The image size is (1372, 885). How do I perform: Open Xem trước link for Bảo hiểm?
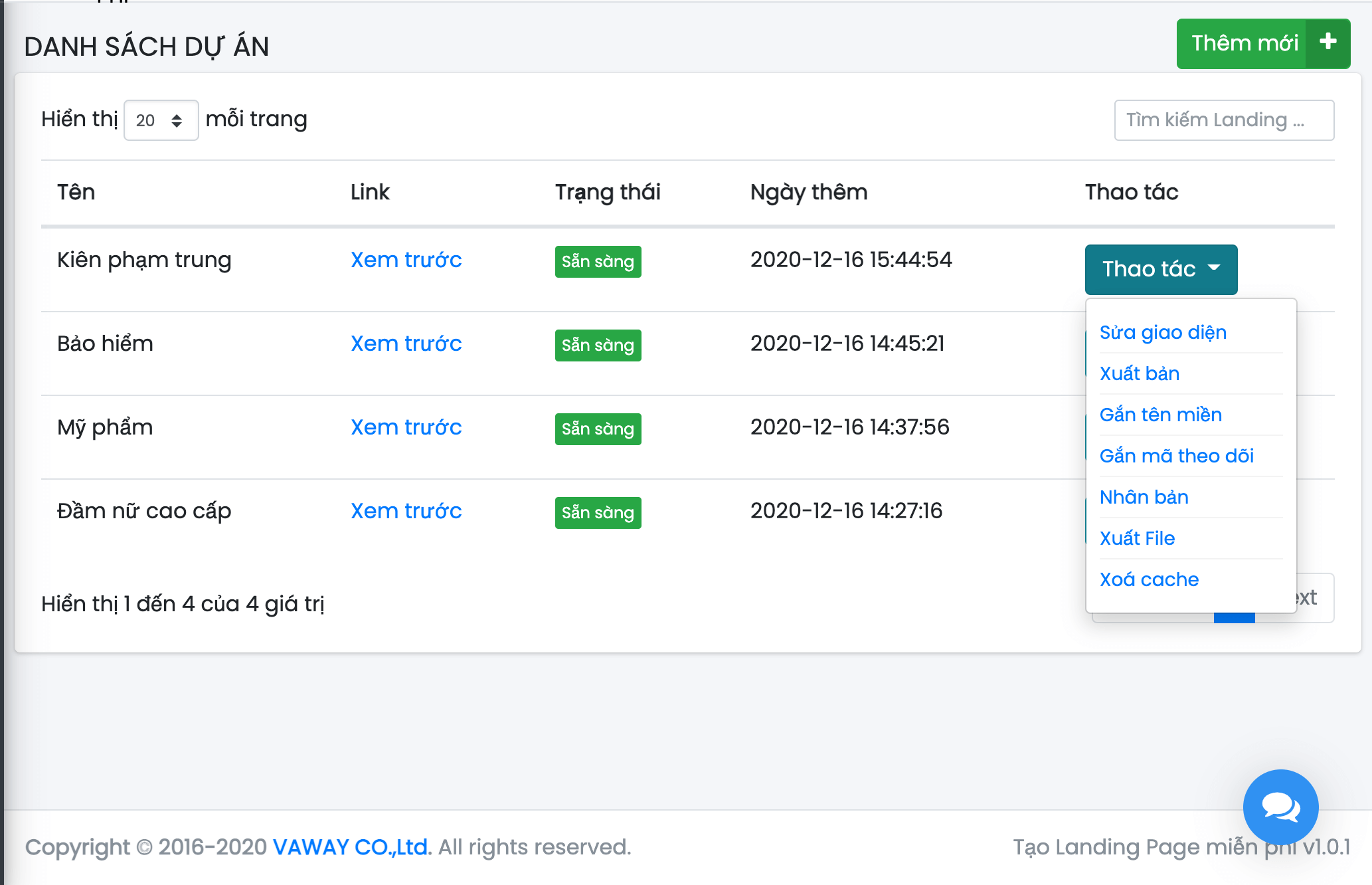point(406,344)
